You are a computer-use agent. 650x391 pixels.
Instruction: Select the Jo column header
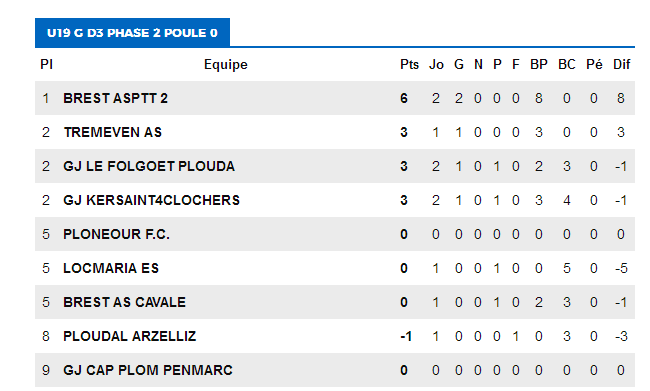coord(436,65)
